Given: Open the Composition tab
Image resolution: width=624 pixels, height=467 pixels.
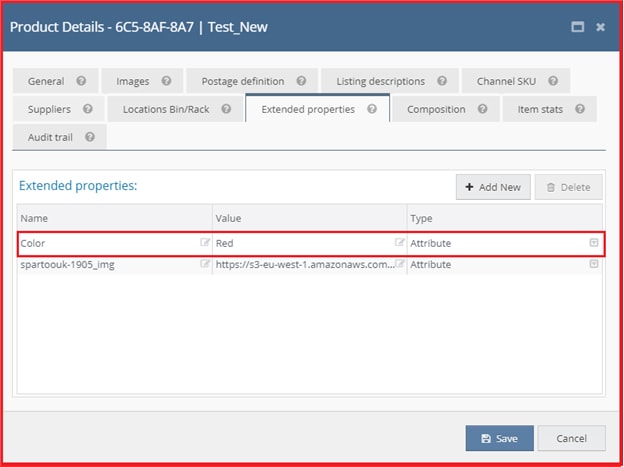Looking at the screenshot, I should point(436,109).
